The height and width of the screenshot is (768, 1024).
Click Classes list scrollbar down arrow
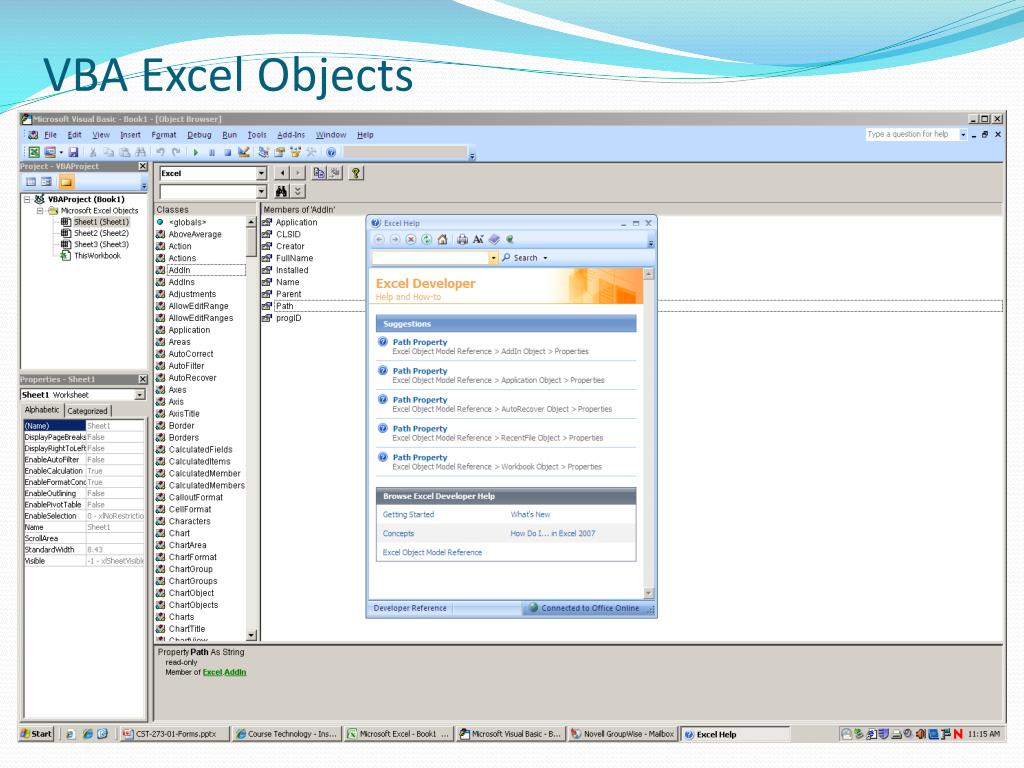pos(252,635)
